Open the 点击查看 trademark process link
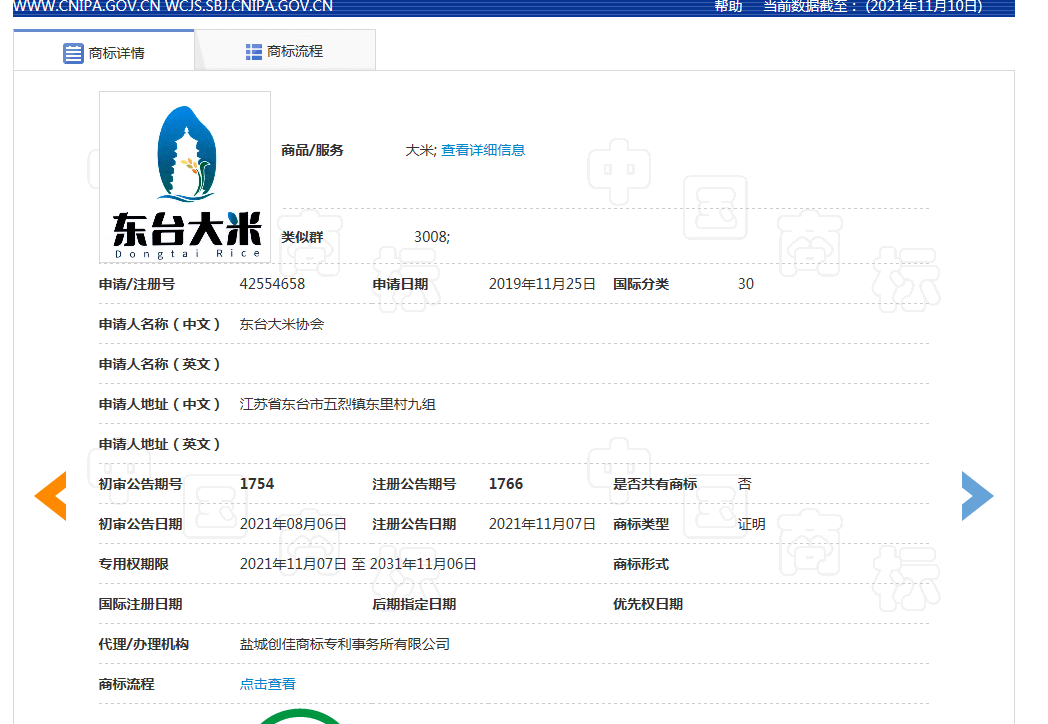 [x=267, y=684]
